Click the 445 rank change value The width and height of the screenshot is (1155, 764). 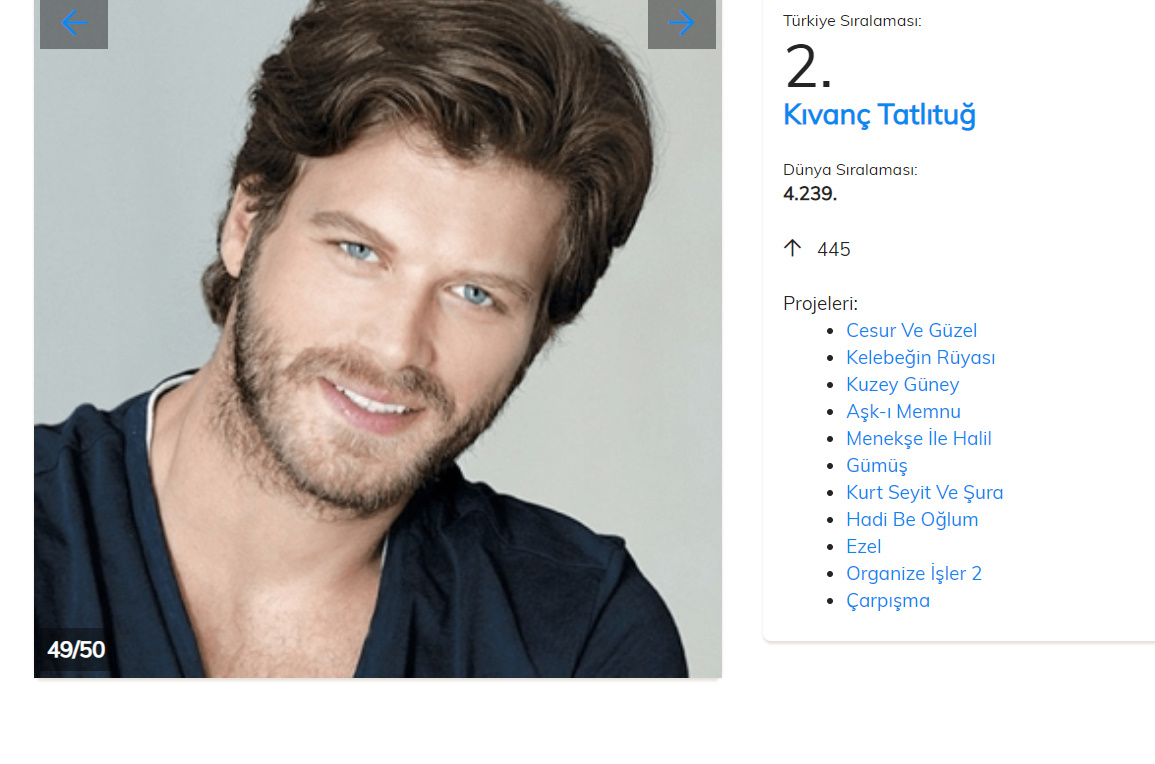coord(834,250)
